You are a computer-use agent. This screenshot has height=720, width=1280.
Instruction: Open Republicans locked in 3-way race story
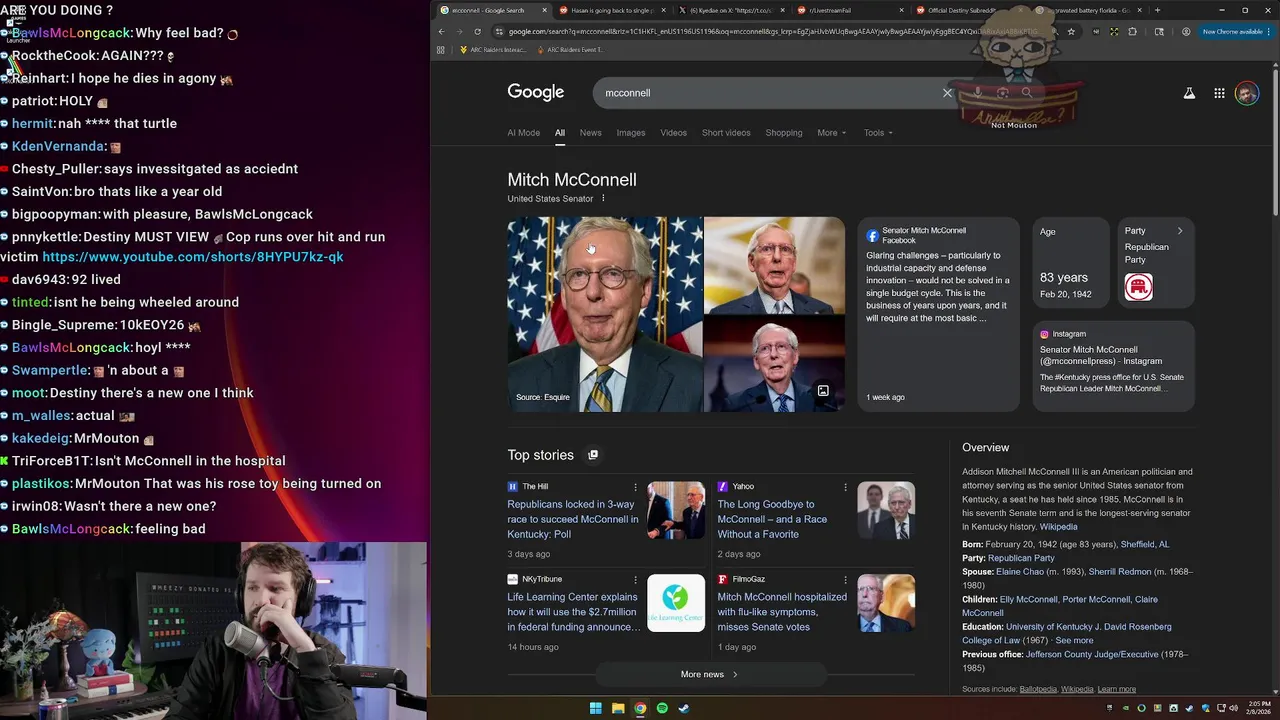click(573, 519)
